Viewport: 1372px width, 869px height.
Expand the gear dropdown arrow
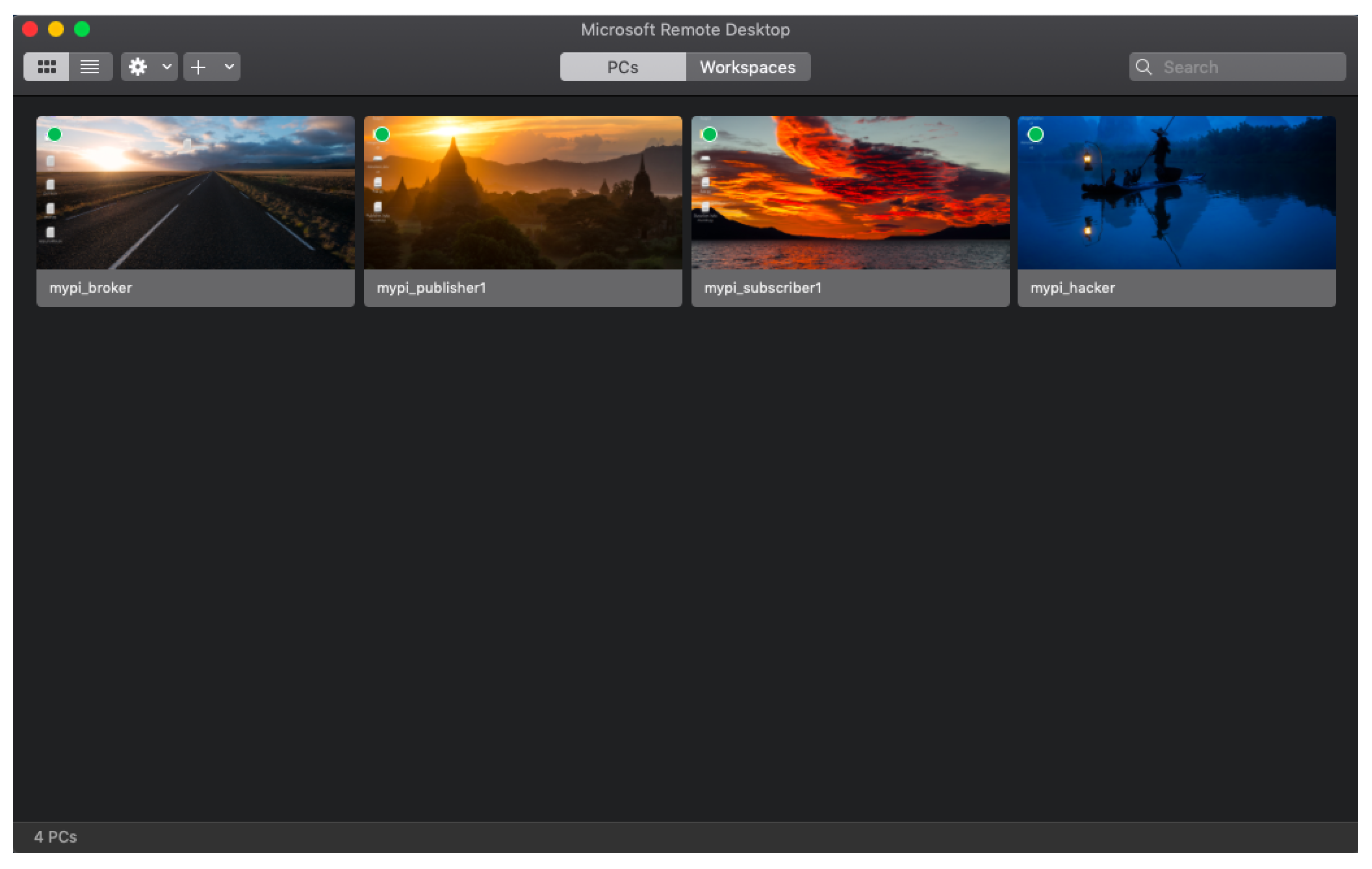[x=167, y=67]
